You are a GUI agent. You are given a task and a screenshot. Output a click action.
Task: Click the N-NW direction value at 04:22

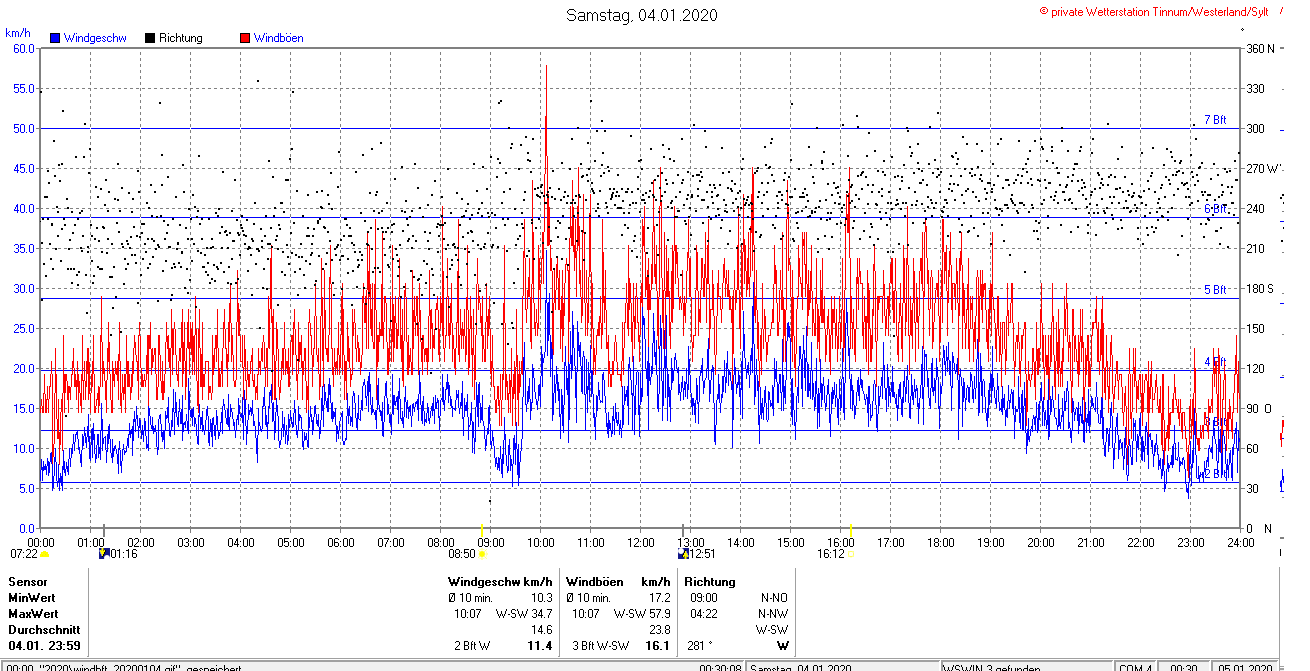coord(774,614)
